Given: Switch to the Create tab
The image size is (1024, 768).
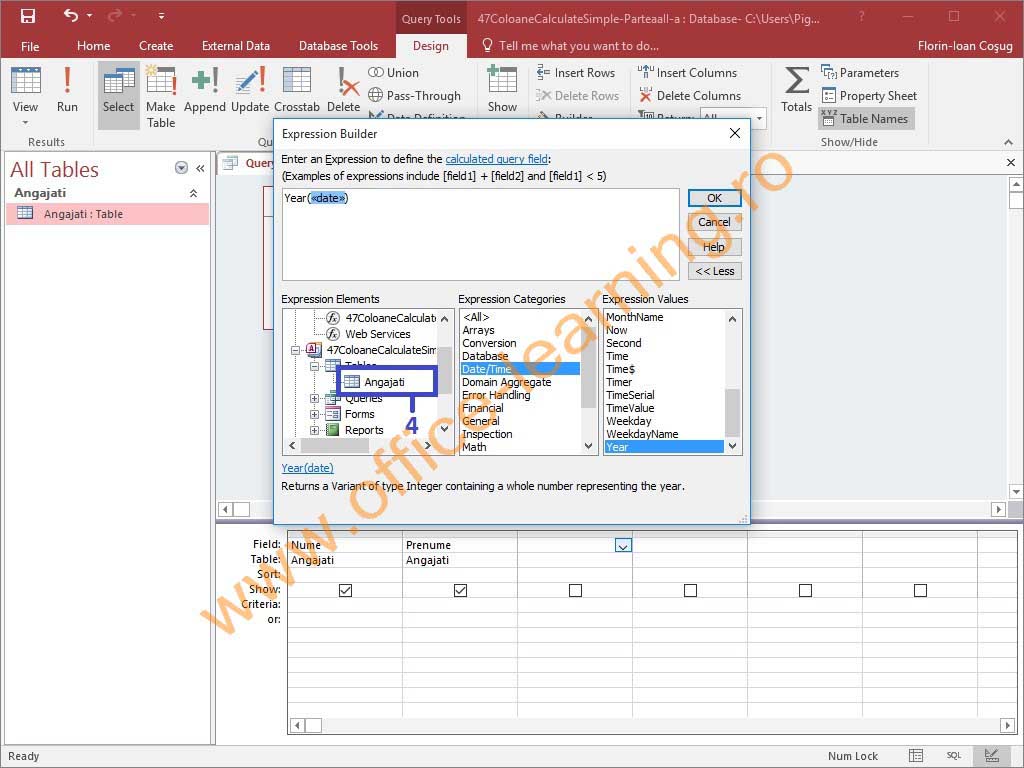Looking at the screenshot, I should coord(156,46).
